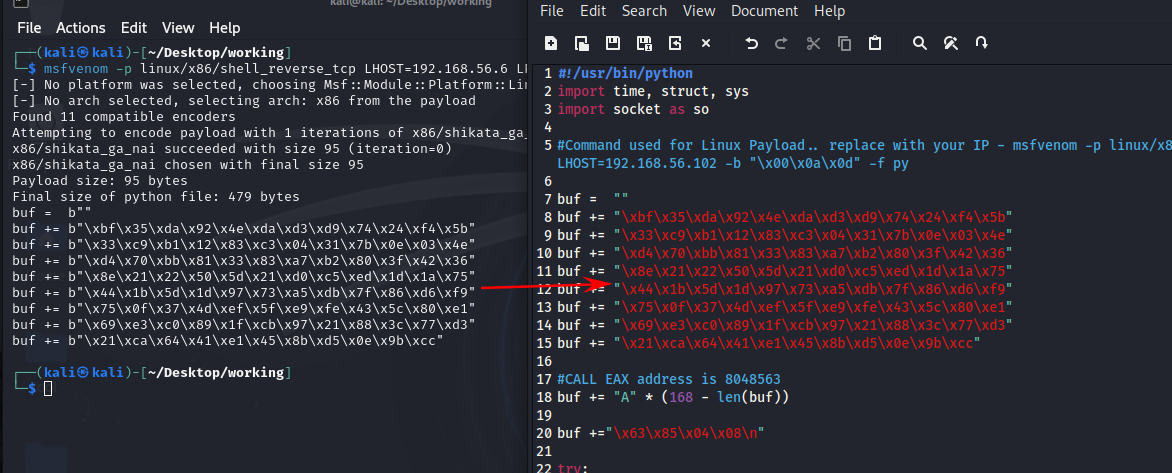Click 'import time, struct, sys' in editor
This screenshot has height=473, width=1172.
click(x=653, y=91)
